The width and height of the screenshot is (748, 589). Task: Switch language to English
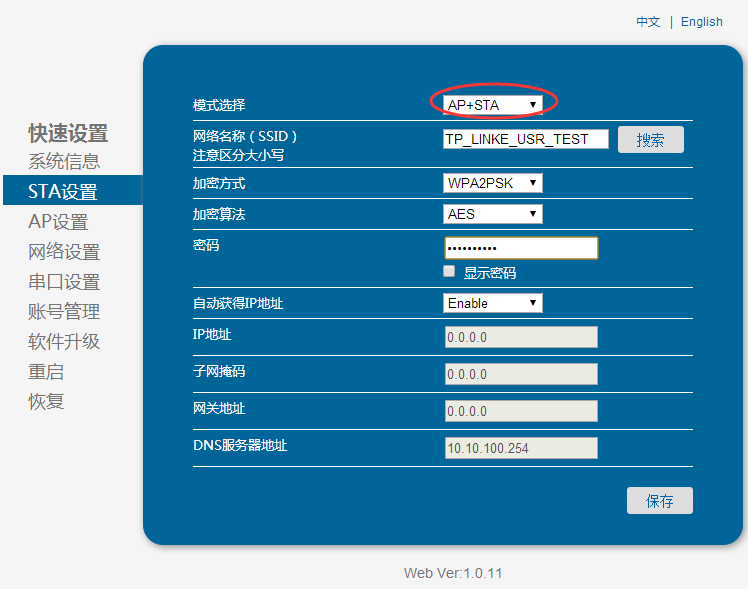(701, 22)
